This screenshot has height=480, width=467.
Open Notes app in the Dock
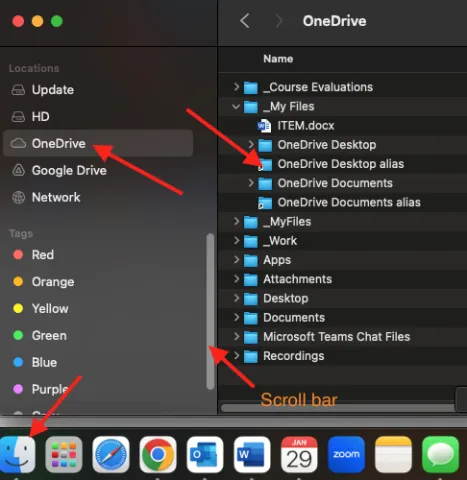pos(393,455)
